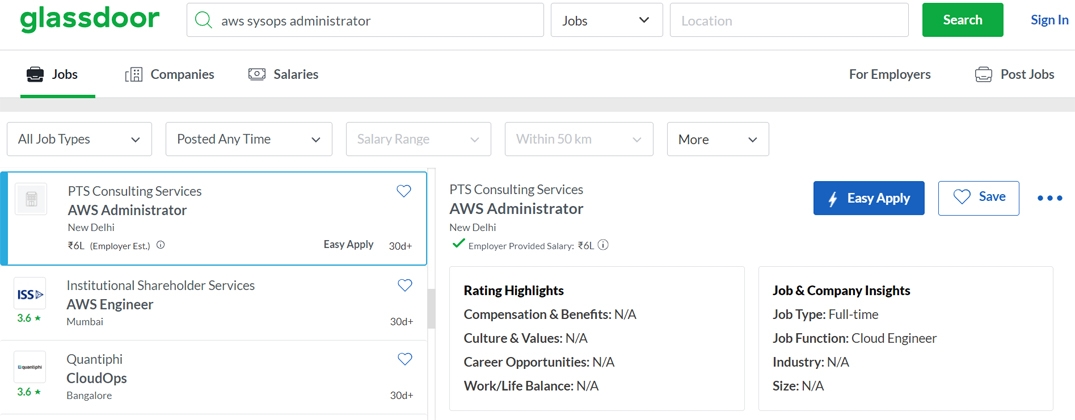Click Quantiphi company name in list
This screenshot has width=1075, height=420.
[x=95, y=359]
